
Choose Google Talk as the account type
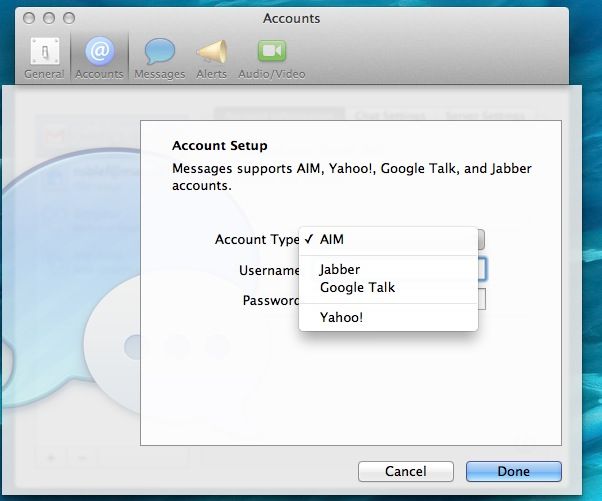coord(388,288)
